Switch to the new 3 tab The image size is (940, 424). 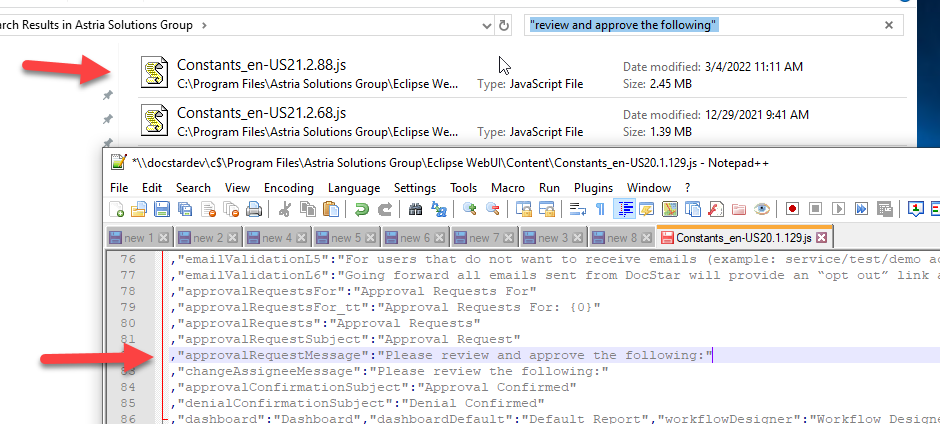[x=553, y=237]
